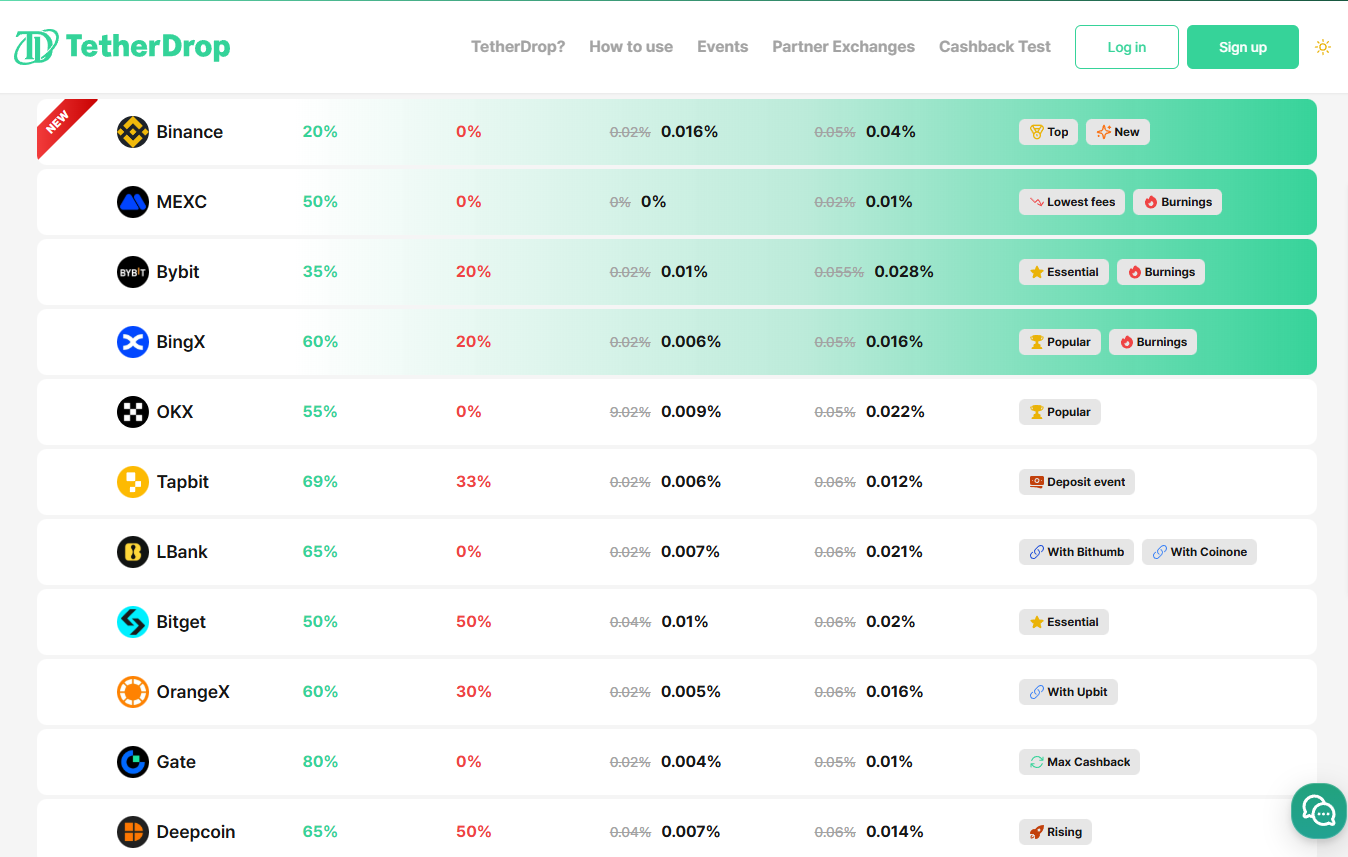Image resolution: width=1348 pixels, height=857 pixels.
Task: Open the live chat support bubble
Action: (1318, 811)
